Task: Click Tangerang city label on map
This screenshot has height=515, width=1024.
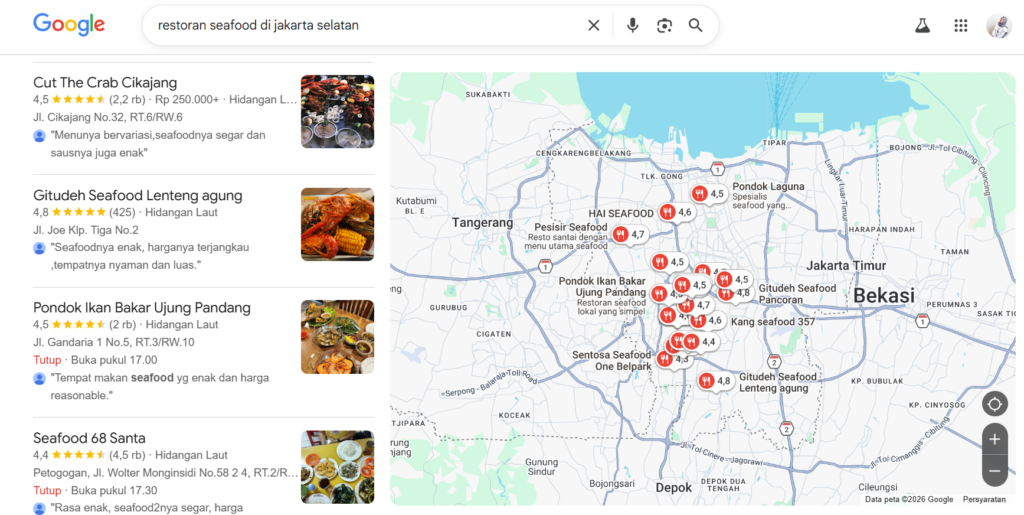Action: tap(483, 223)
